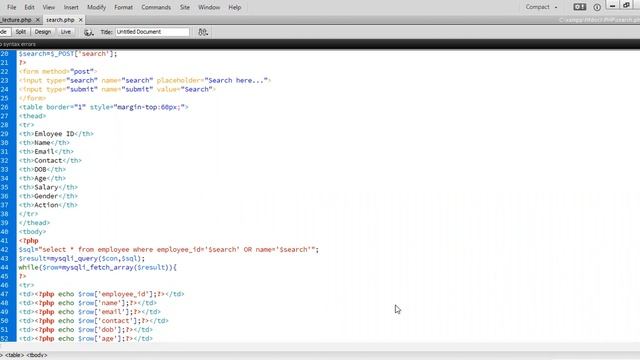The image size is (640, 360).
Task: Click the table border margin-top line
Action: click(104, 107)
